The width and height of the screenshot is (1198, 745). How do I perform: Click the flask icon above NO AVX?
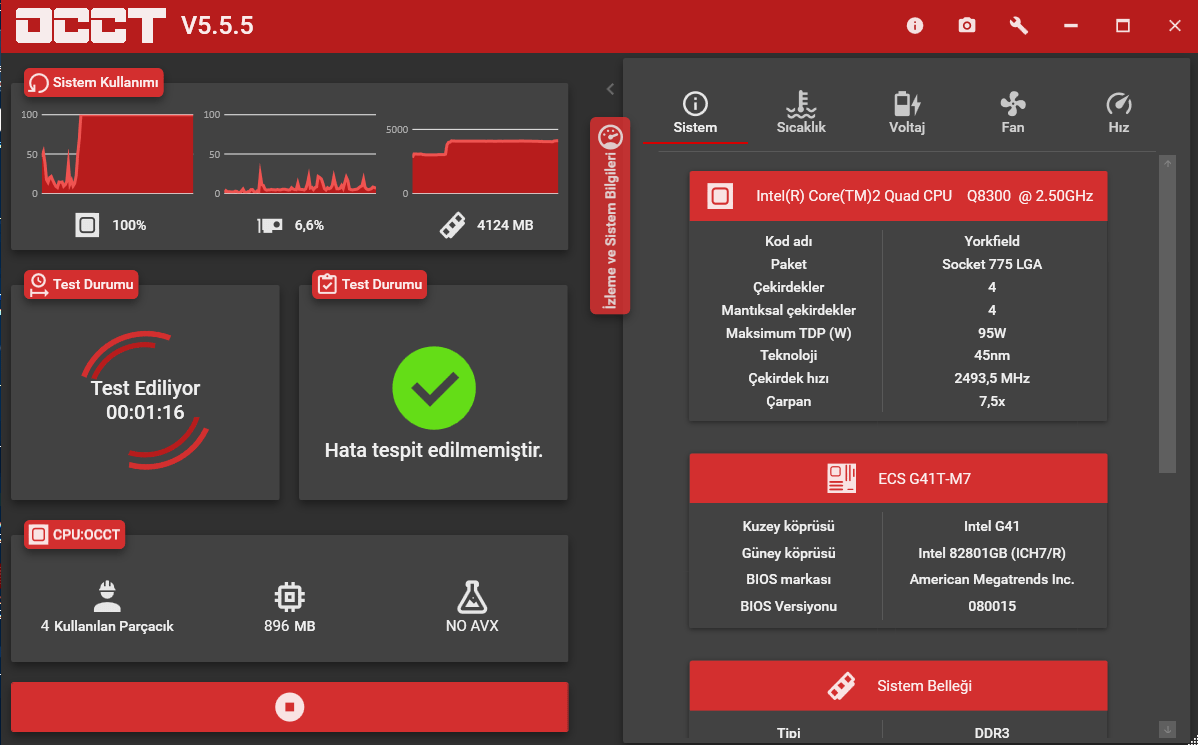[472, 597]
